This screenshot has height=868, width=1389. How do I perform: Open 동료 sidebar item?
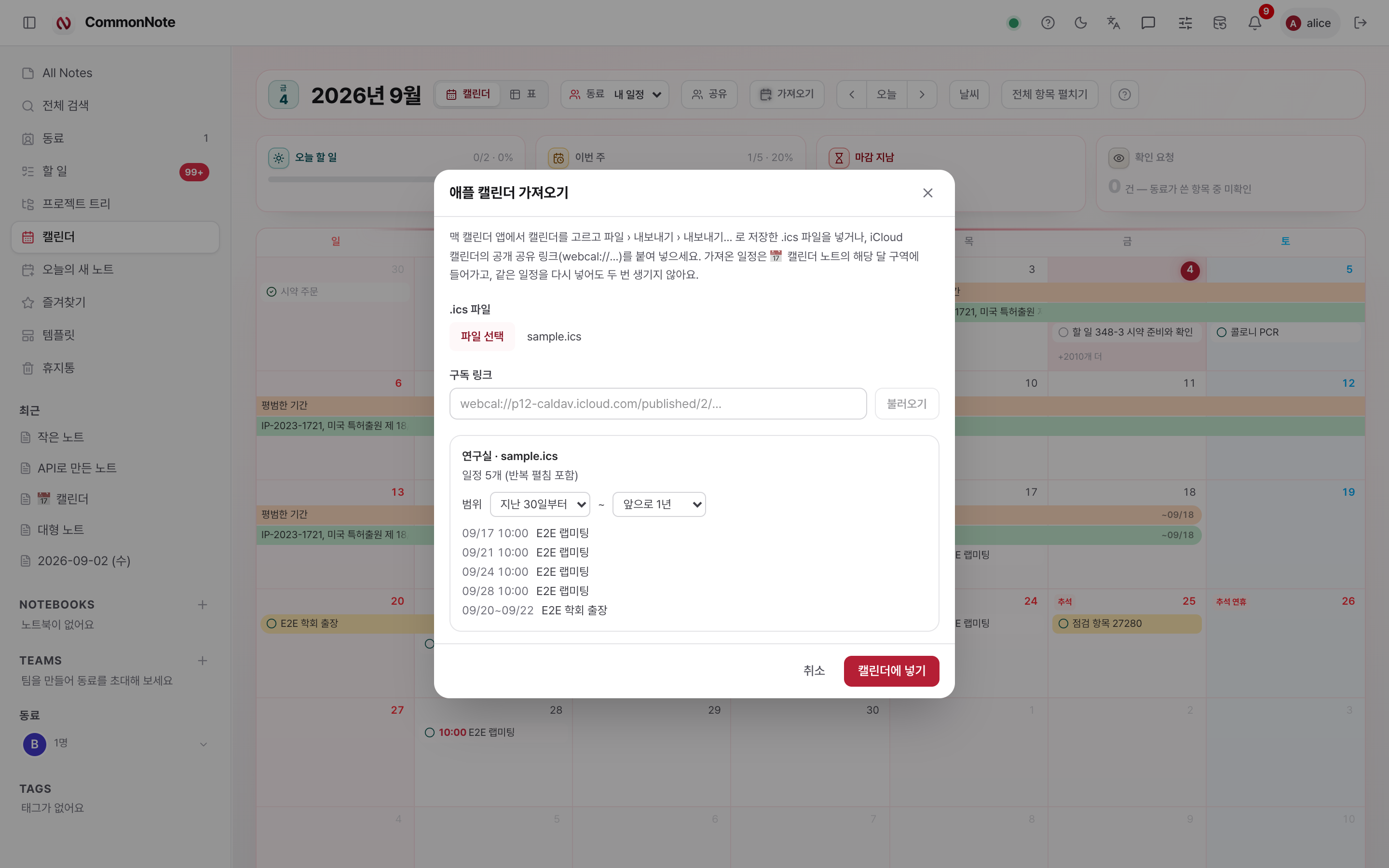coord(115,138)
